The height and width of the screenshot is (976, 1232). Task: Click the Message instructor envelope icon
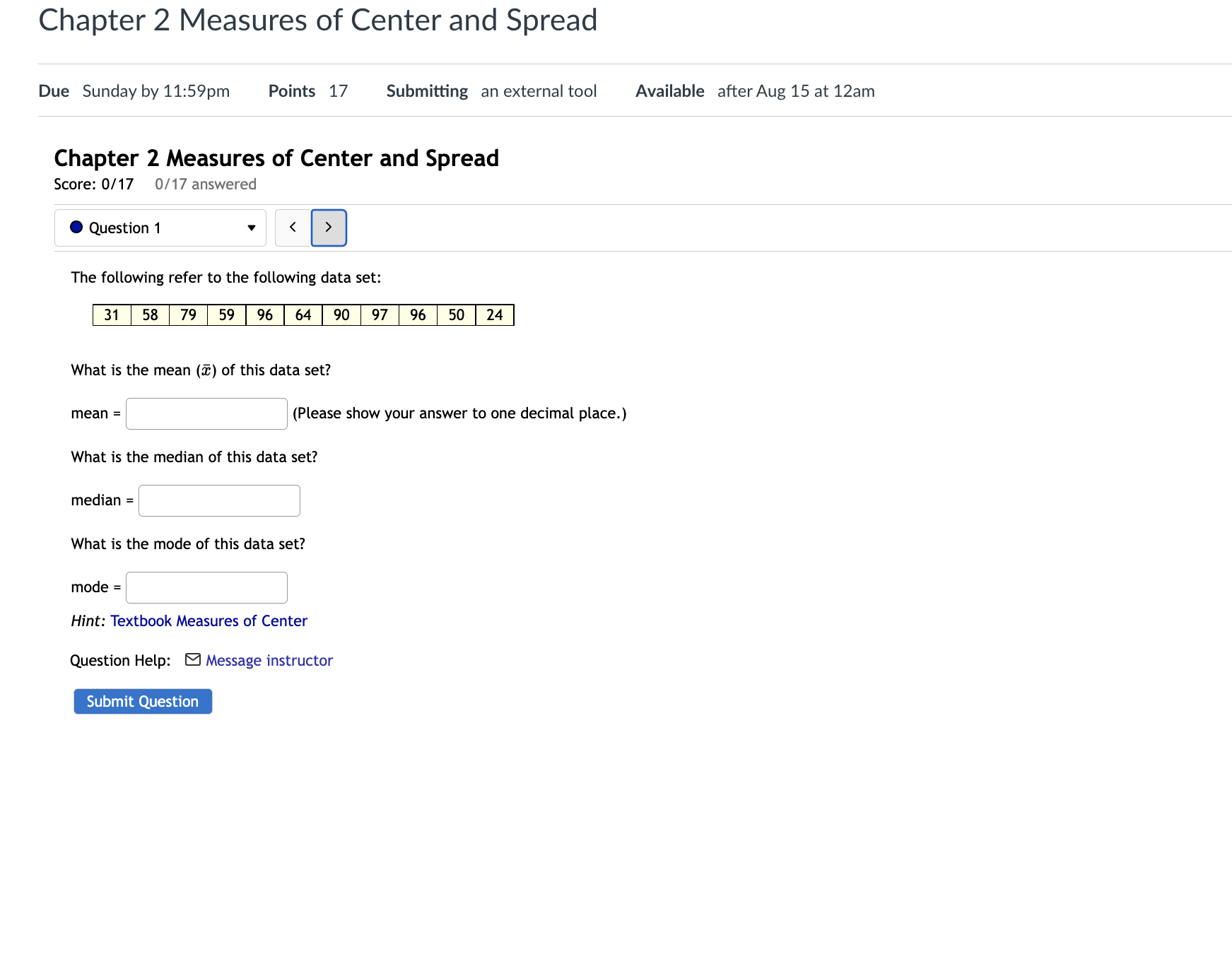(191, 659)
